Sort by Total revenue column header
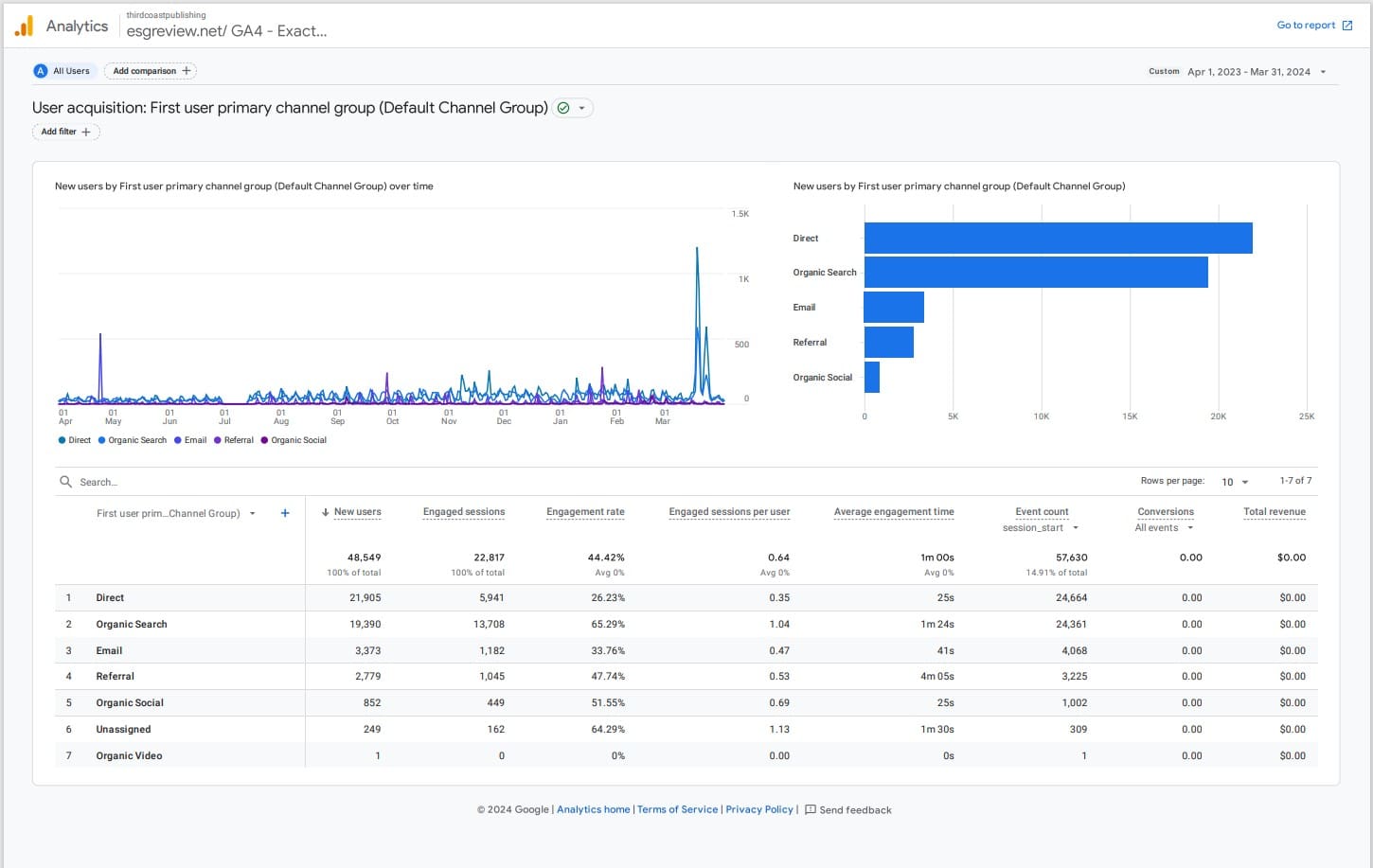This screenshot has width=1373, height=868. pos(1275,512)
